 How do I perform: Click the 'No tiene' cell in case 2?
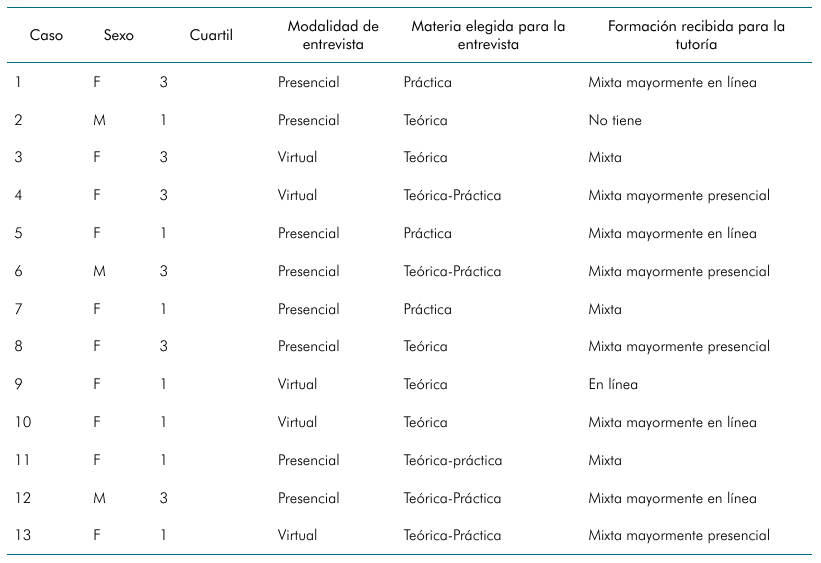tap(615, 120)
